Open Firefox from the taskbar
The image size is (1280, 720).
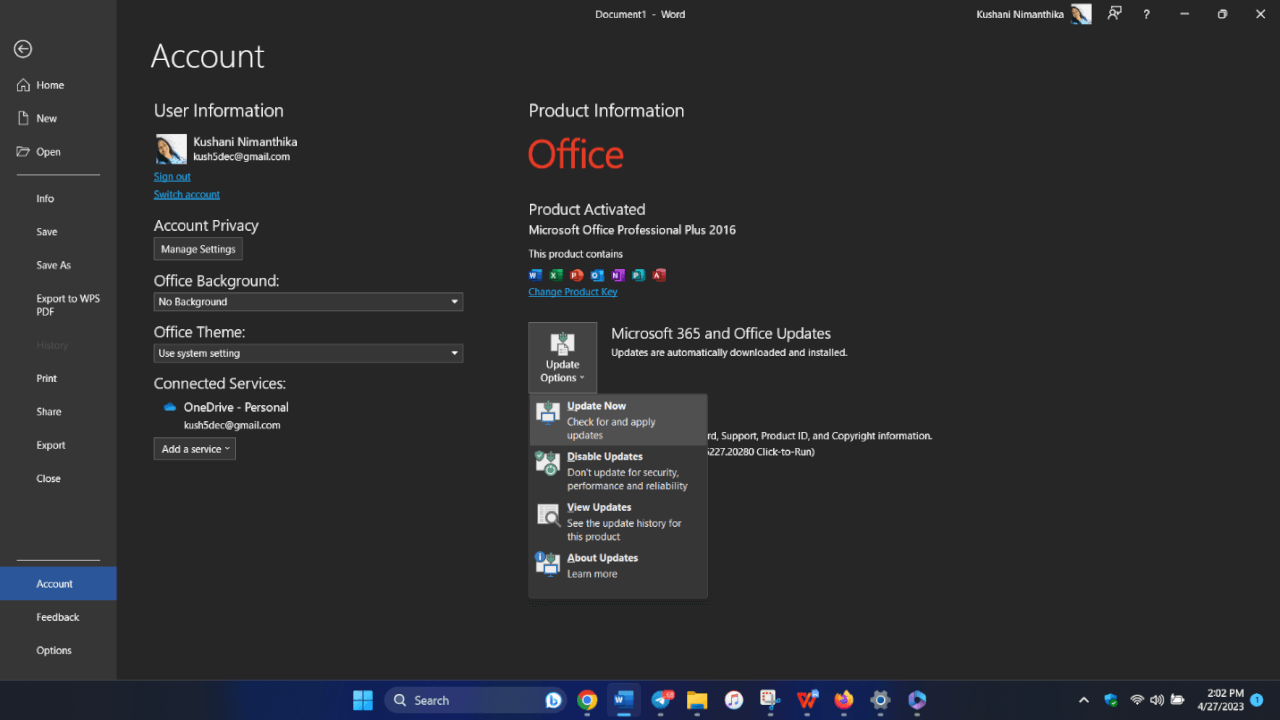(843, 700)
